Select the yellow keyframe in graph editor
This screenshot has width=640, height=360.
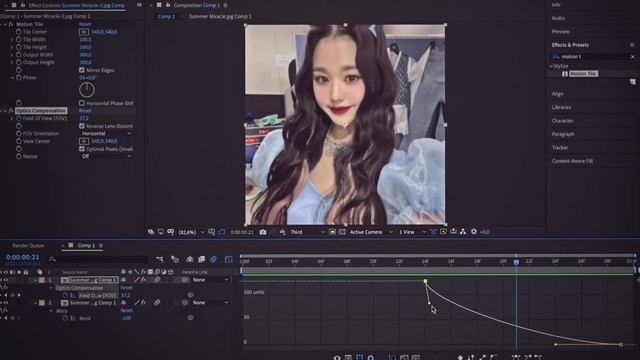tap(425, 281)
